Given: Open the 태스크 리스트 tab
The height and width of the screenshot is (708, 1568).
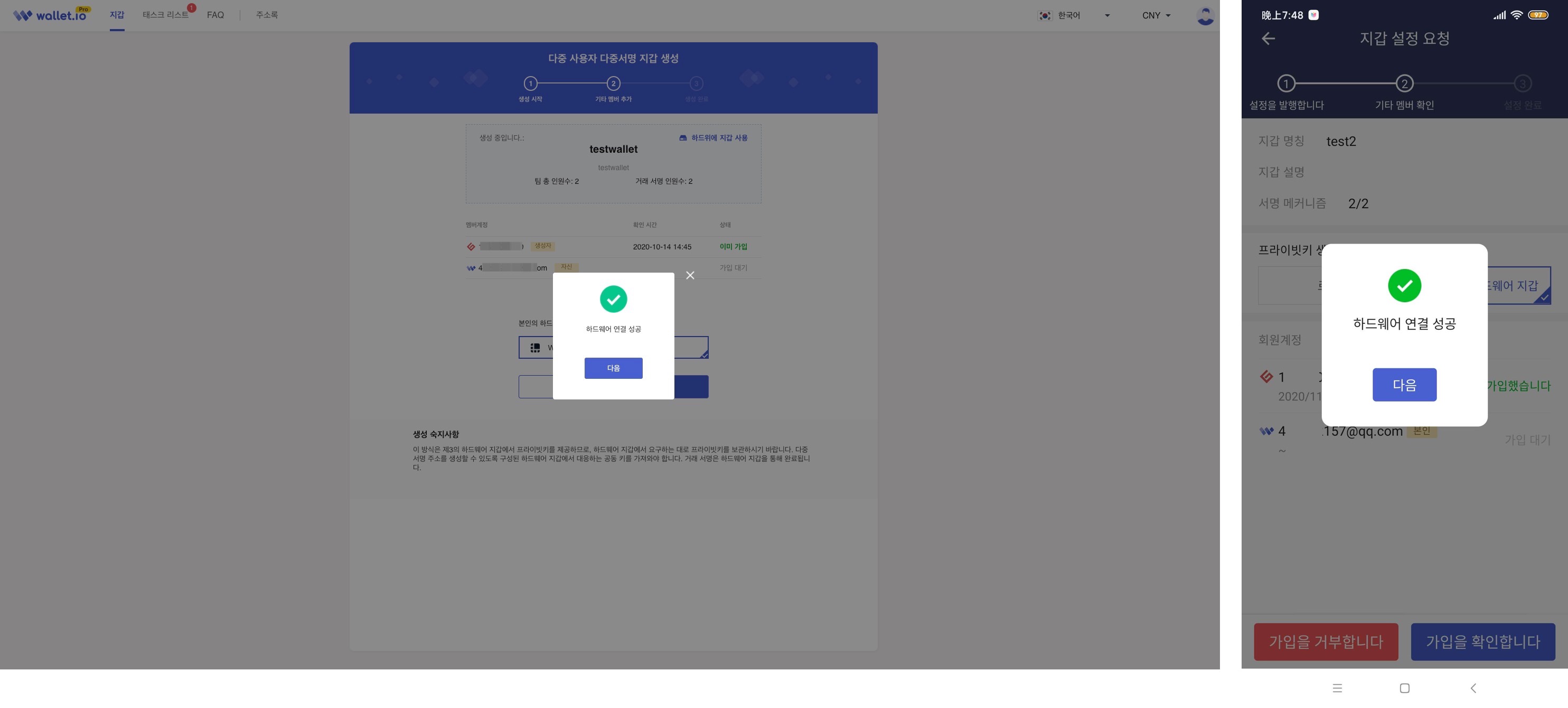Looking at the screenshot, I should coord(165,15).
